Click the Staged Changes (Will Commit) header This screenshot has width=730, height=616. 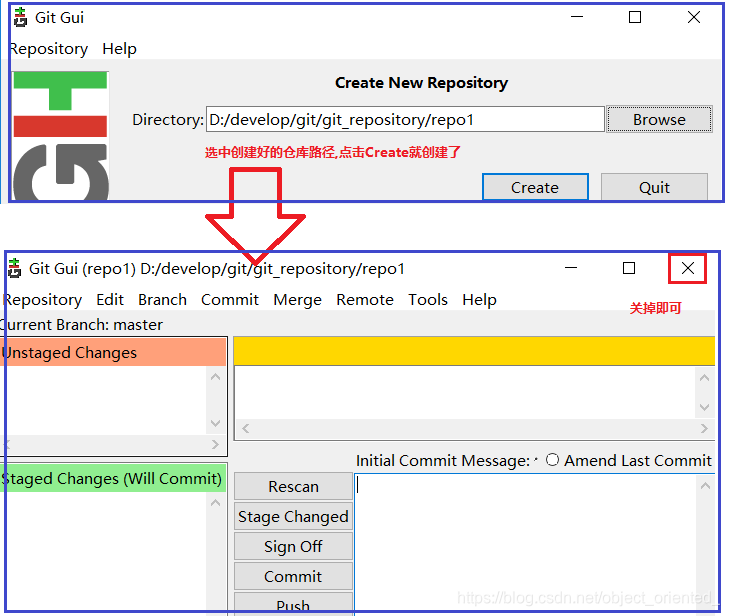pyautogui.click(x=114, y=478)
